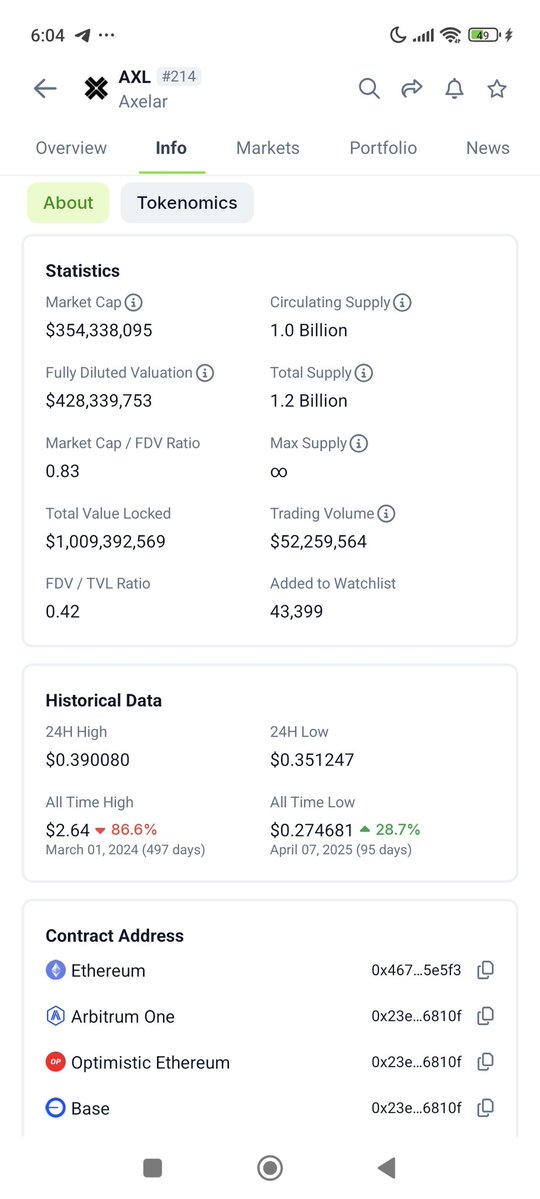Open the Circulating Supply info icon
540x1199 pixels.
(402, 303)
